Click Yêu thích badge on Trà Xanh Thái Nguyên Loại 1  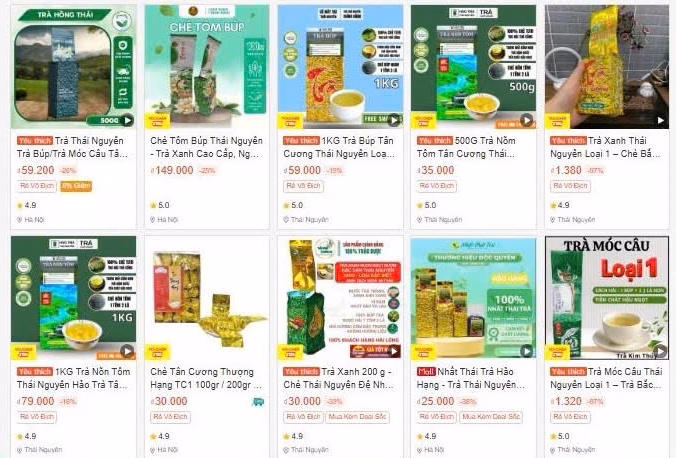(568, 141)
